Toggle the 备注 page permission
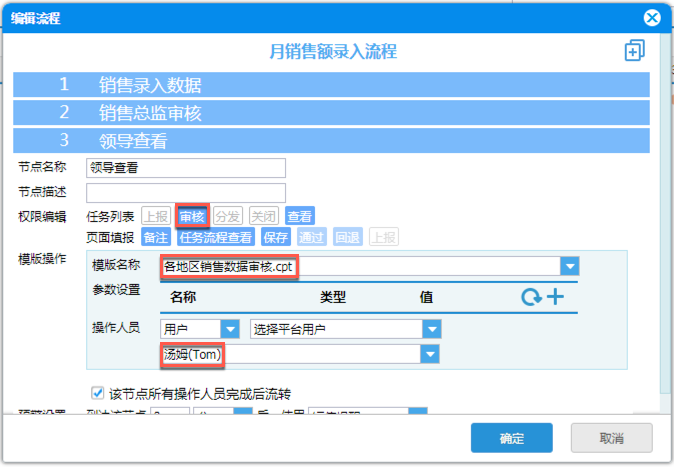The height and width of the screenshot is (467, 674). pyautogui.click(x=156, y=237)
